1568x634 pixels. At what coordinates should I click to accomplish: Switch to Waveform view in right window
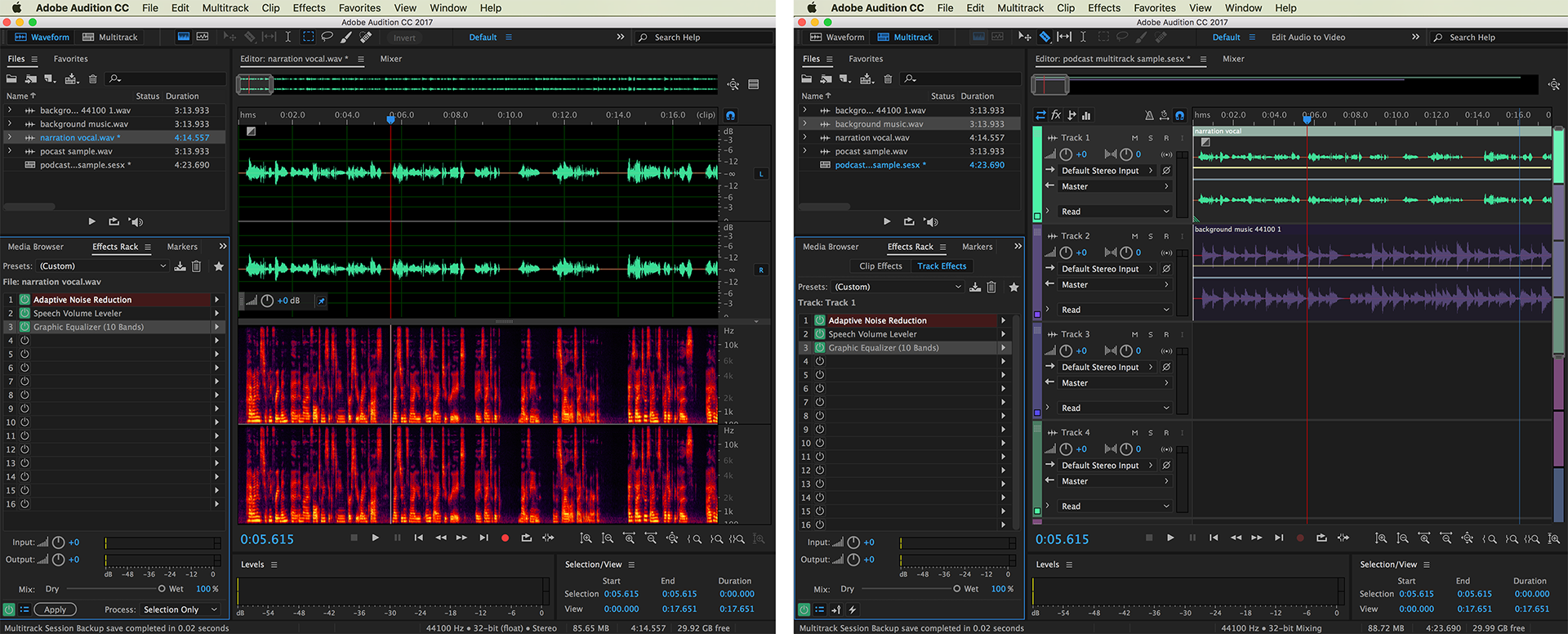coord(837,37)
